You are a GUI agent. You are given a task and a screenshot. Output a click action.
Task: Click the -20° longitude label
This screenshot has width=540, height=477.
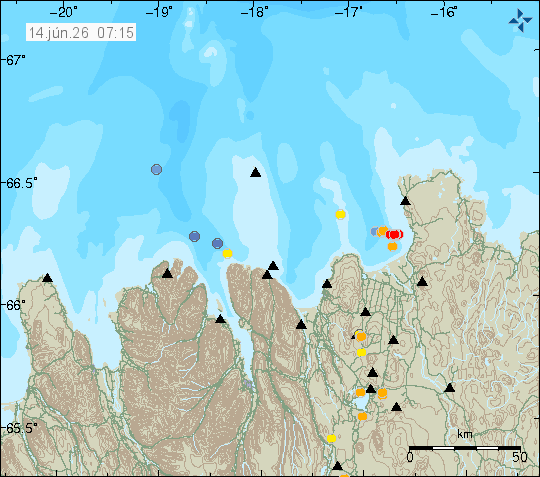(x=63, y=12)
